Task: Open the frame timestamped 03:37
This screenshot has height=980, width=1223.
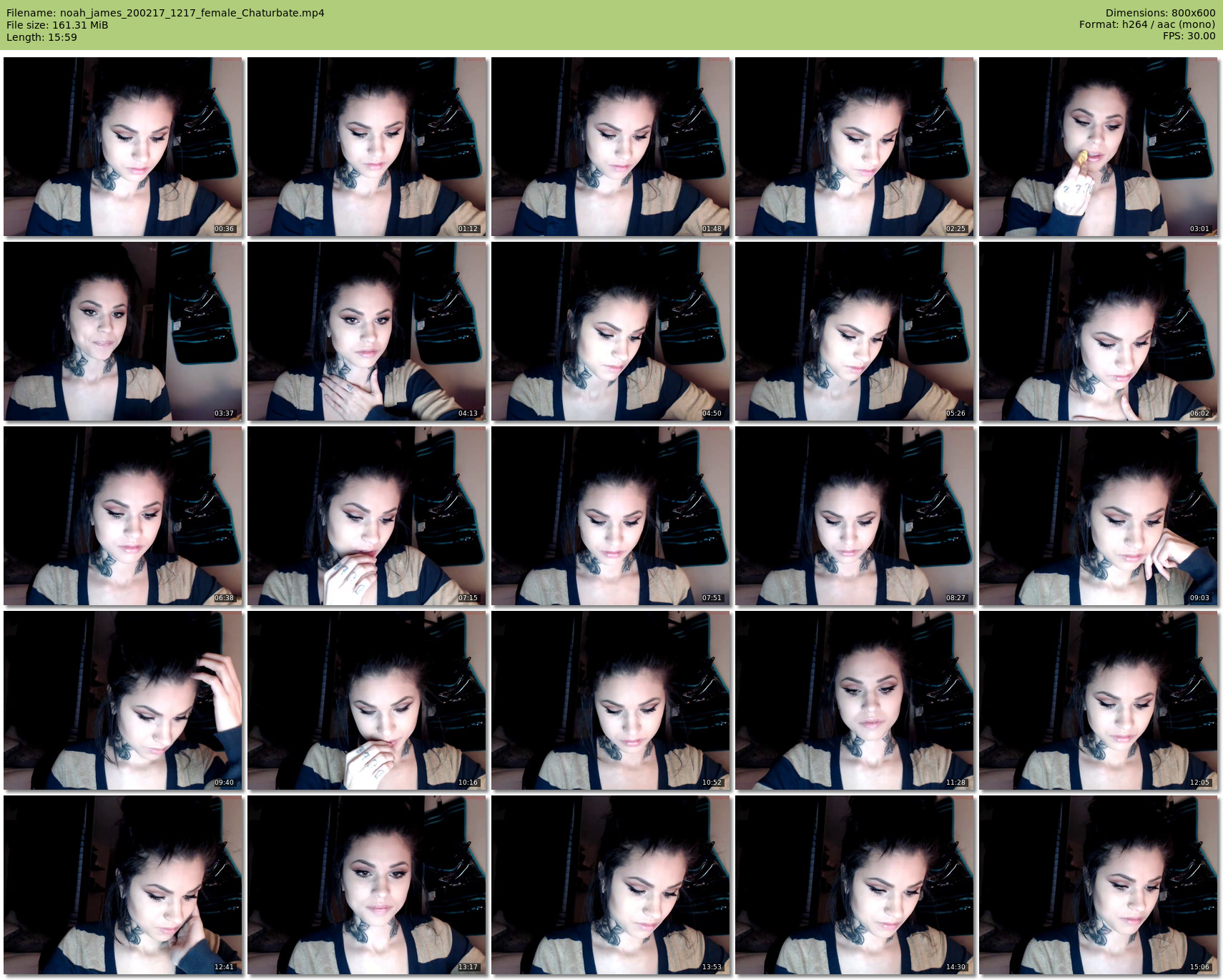Action: [123, 331]
